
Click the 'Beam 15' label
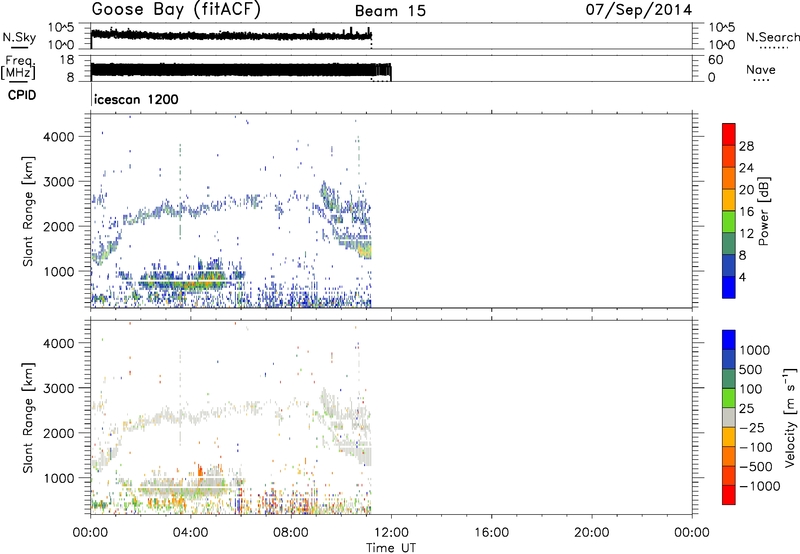point(390,11)
